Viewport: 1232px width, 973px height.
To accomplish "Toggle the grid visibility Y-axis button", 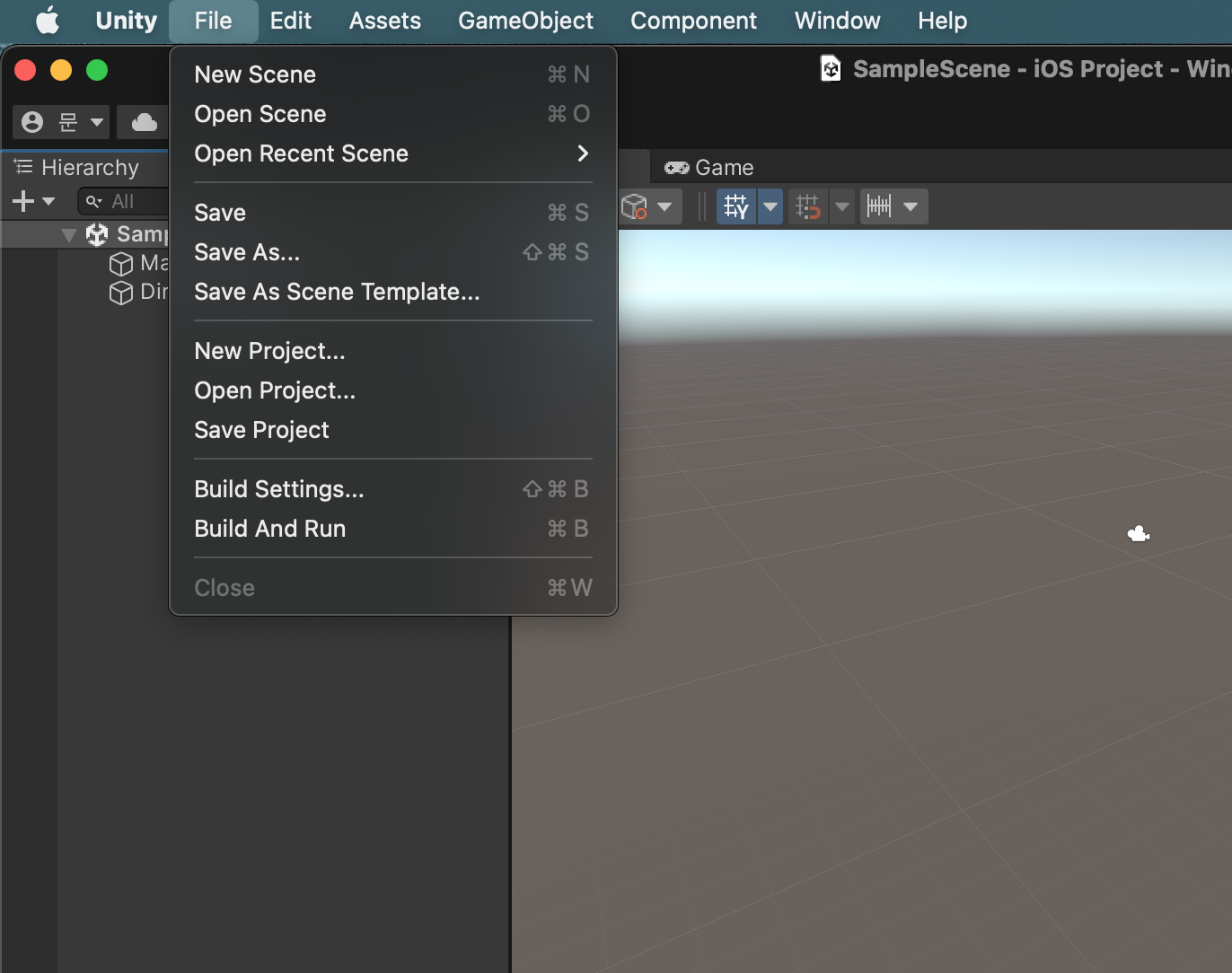I will 736,206.
